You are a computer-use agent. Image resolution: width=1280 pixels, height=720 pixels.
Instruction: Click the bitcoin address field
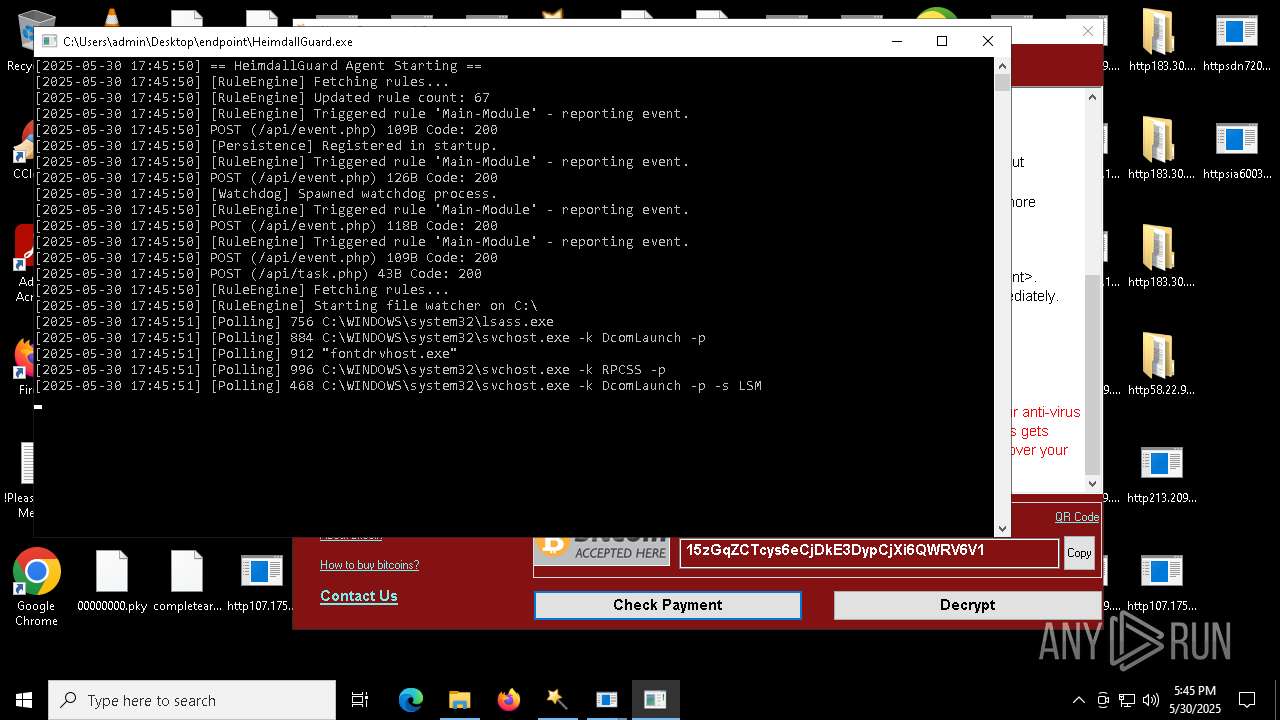tap(869, 553)
